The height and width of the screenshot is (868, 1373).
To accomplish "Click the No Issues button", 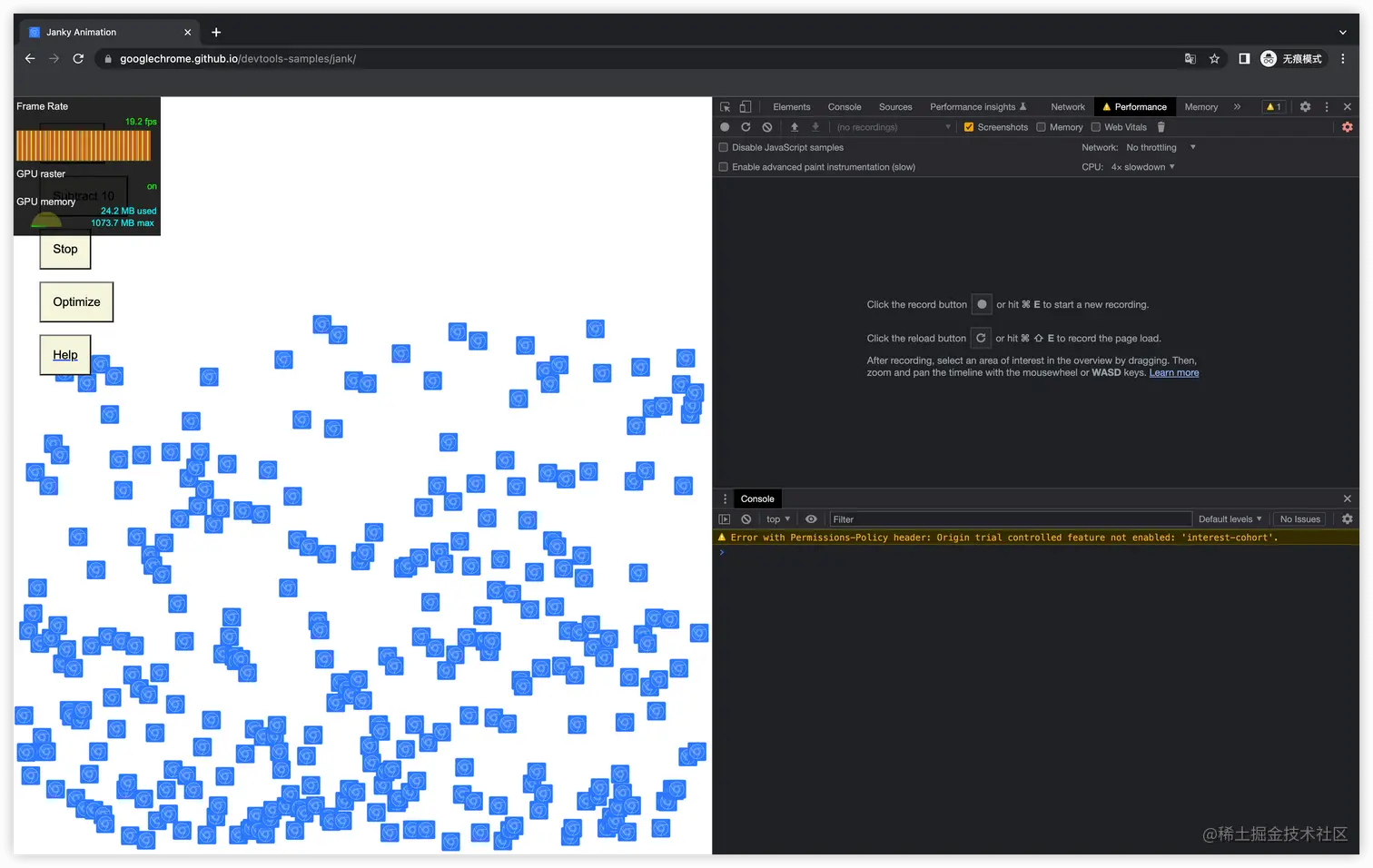I will 1300,519.
